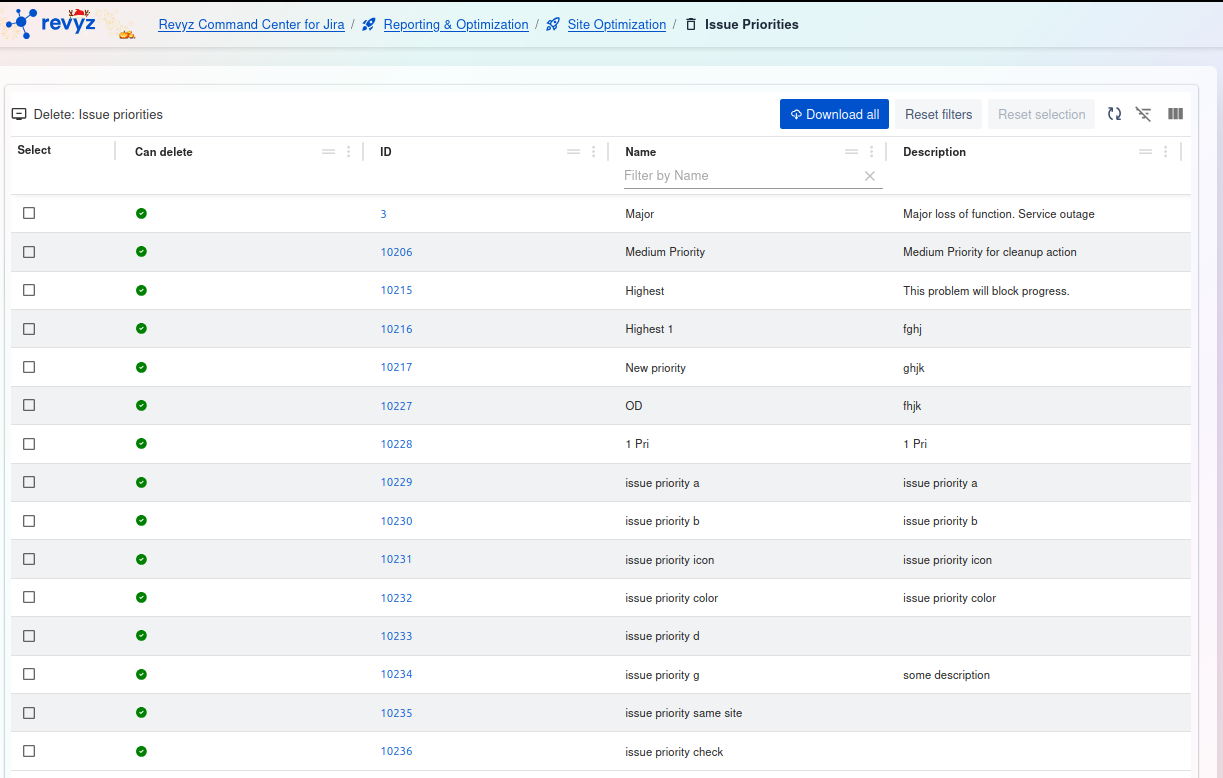Viewport: 1223px width, 778px height.
Task: Open the ID column options menu
Action: [593, 152]
